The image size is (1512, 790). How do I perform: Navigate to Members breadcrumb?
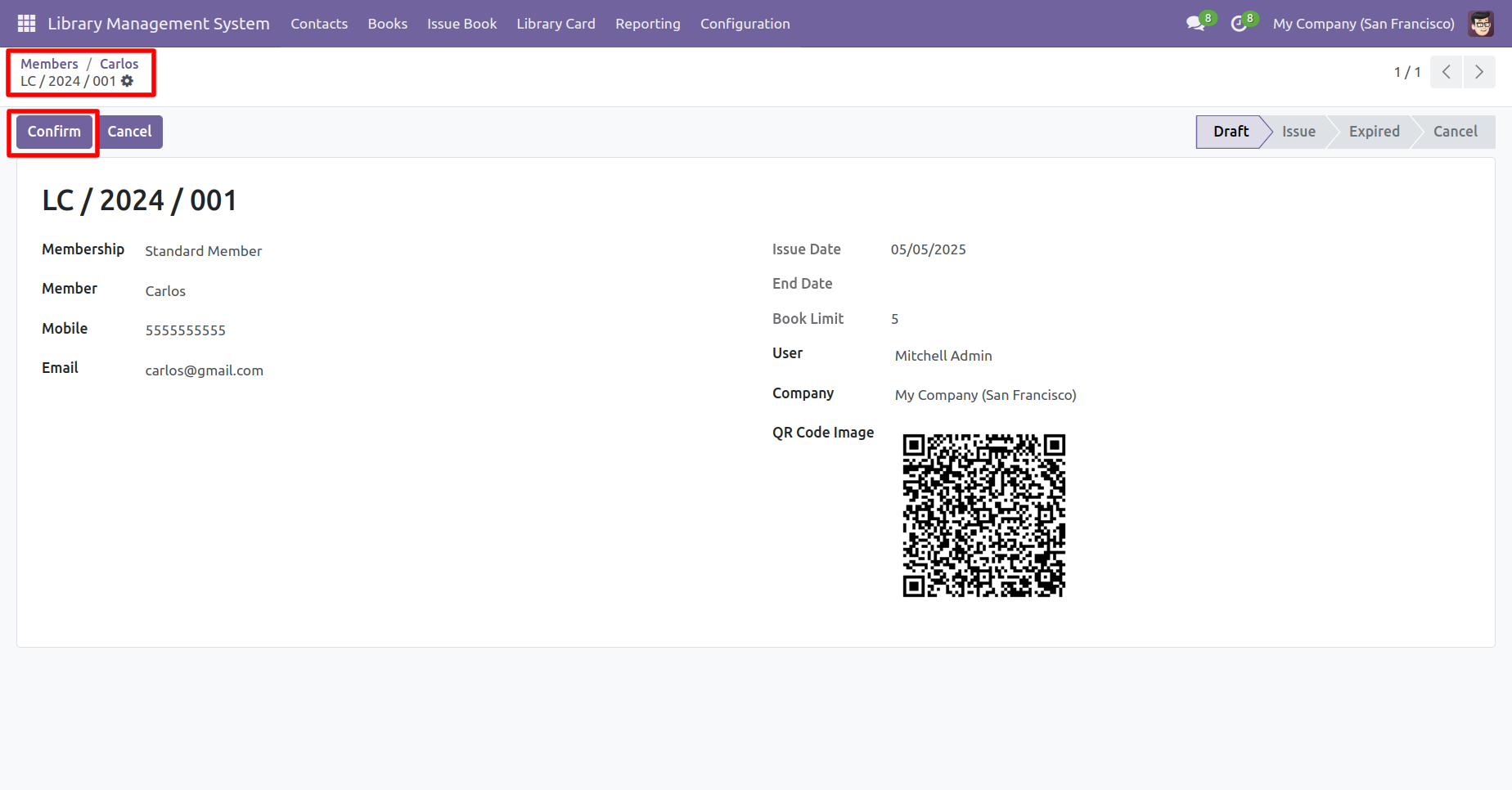pos(49,64)
